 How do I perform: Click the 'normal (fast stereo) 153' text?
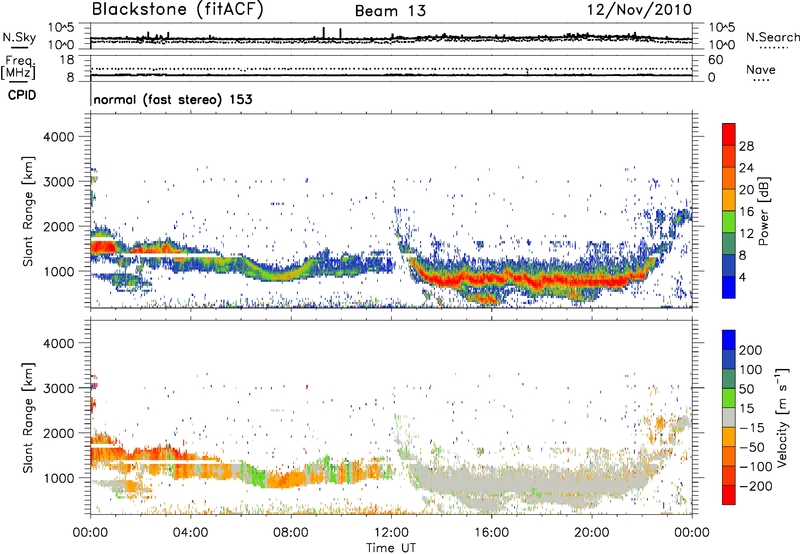[x=173, y=99]
